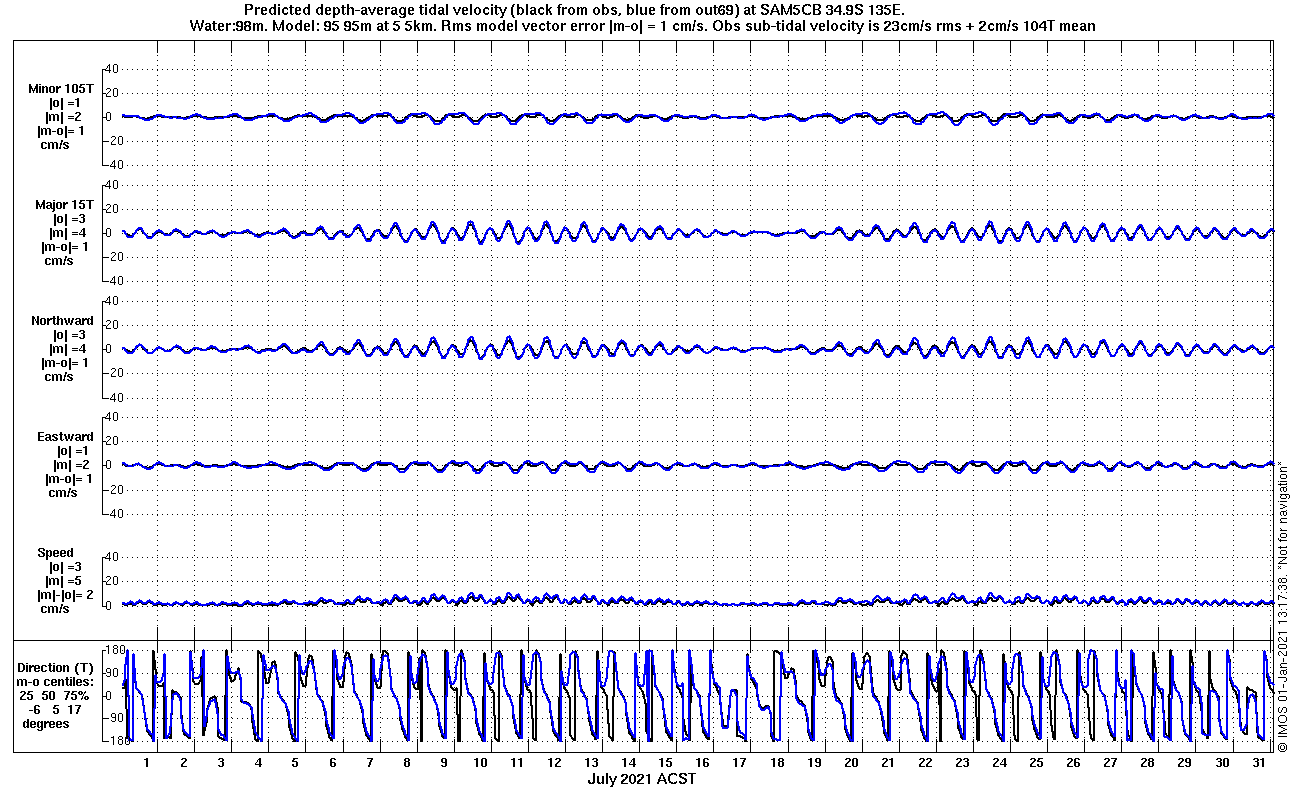
Task: Click day '4' on the x-axis
Action: coord(258,763)
